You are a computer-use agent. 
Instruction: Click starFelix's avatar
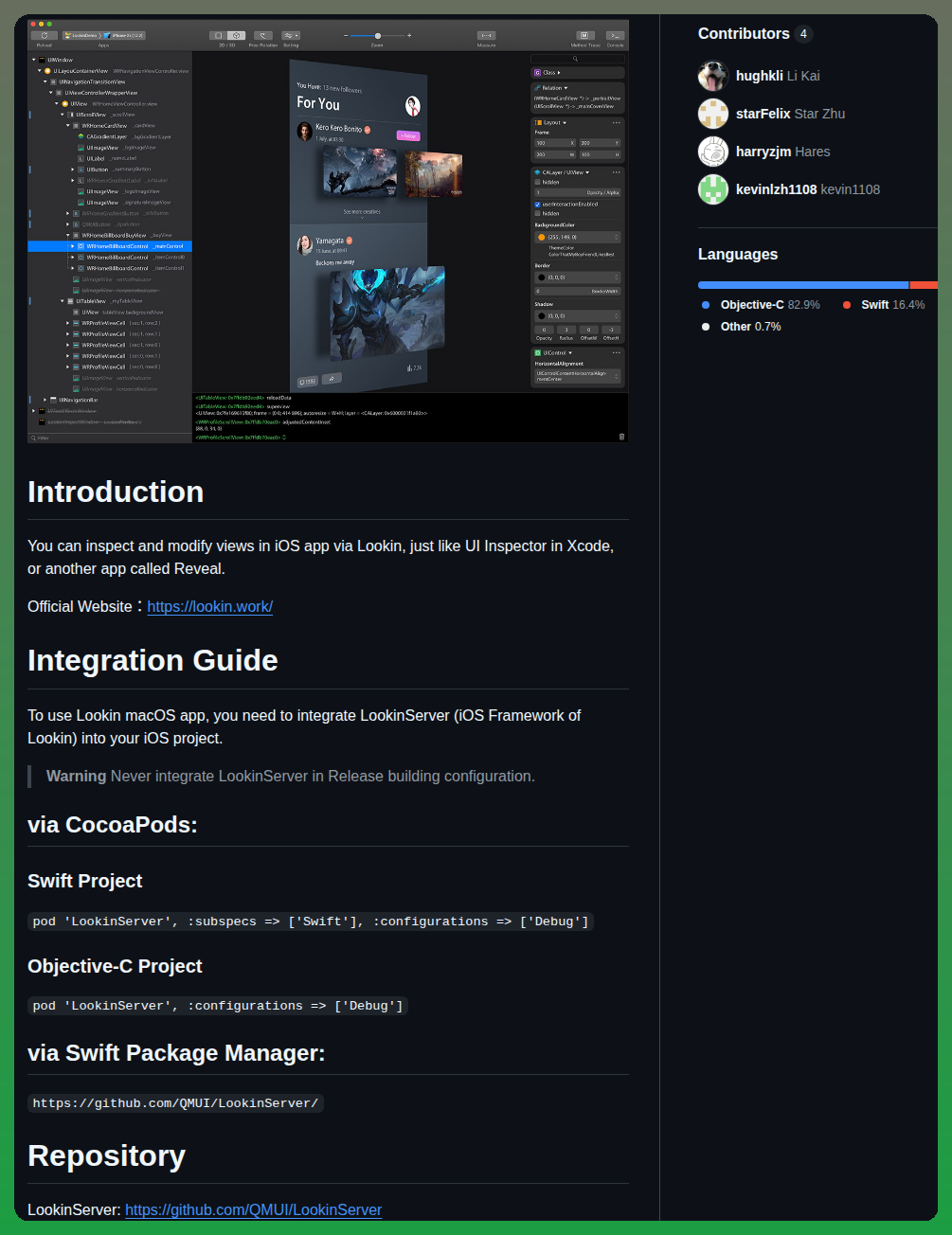[713, 114]
